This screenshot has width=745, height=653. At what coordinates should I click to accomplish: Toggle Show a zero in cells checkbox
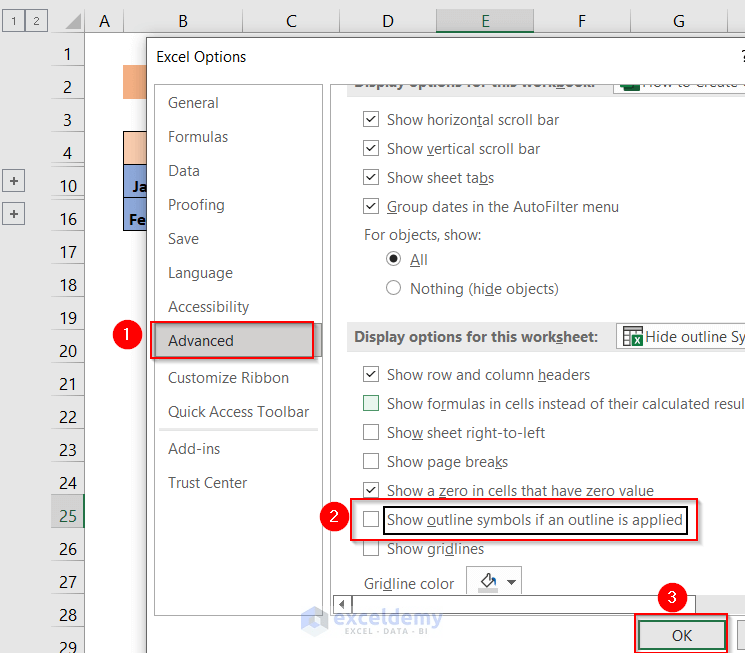point(371,490)
